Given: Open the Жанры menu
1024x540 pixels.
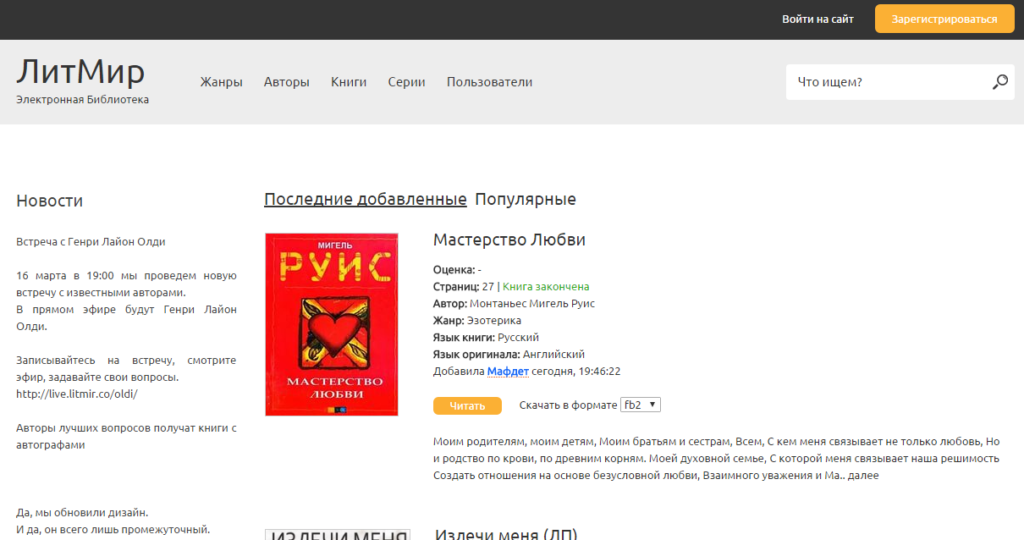Looking at the screenshot, I should 221,82.
